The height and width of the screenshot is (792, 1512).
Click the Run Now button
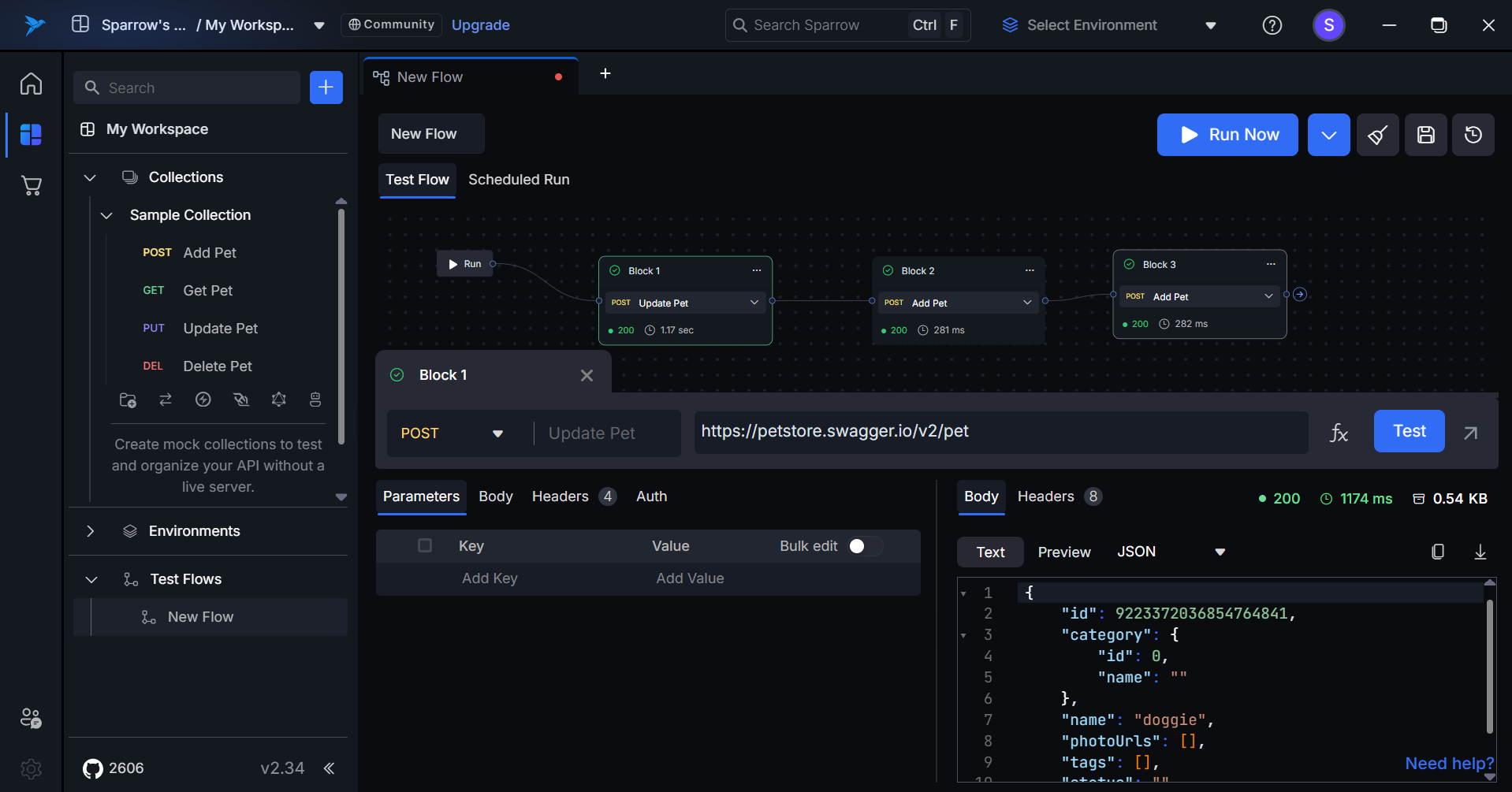[x=1227, y=135]
